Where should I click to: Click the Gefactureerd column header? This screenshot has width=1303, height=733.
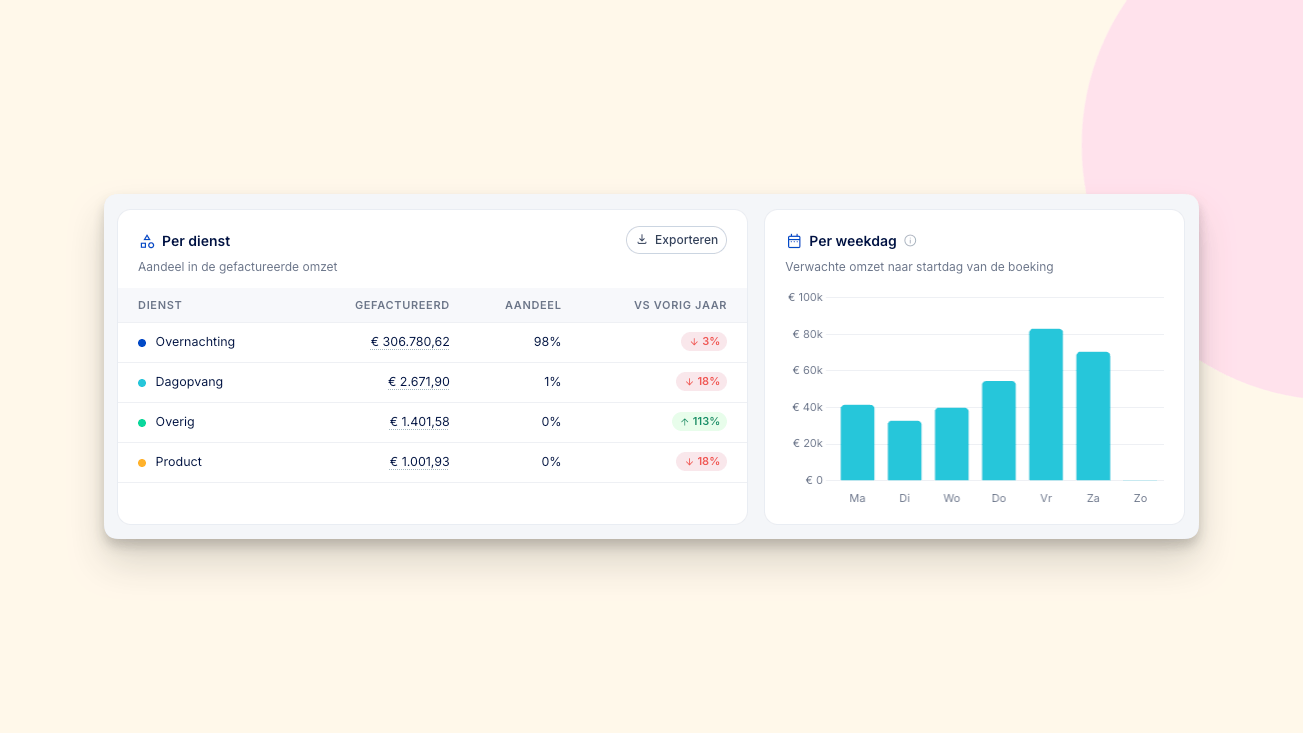[x=402, y=305]
